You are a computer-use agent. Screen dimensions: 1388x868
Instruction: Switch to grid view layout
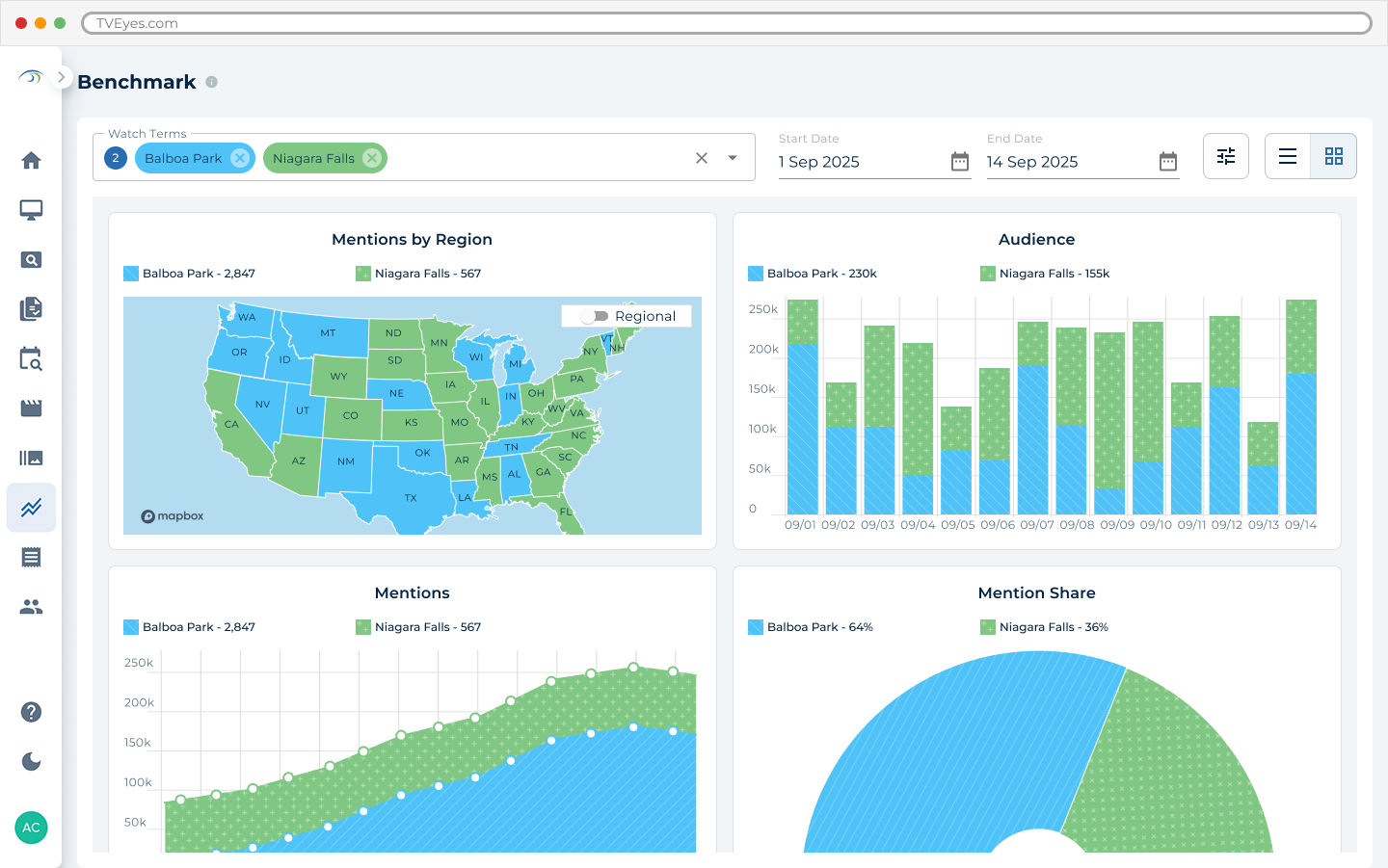pos(1334,156)
